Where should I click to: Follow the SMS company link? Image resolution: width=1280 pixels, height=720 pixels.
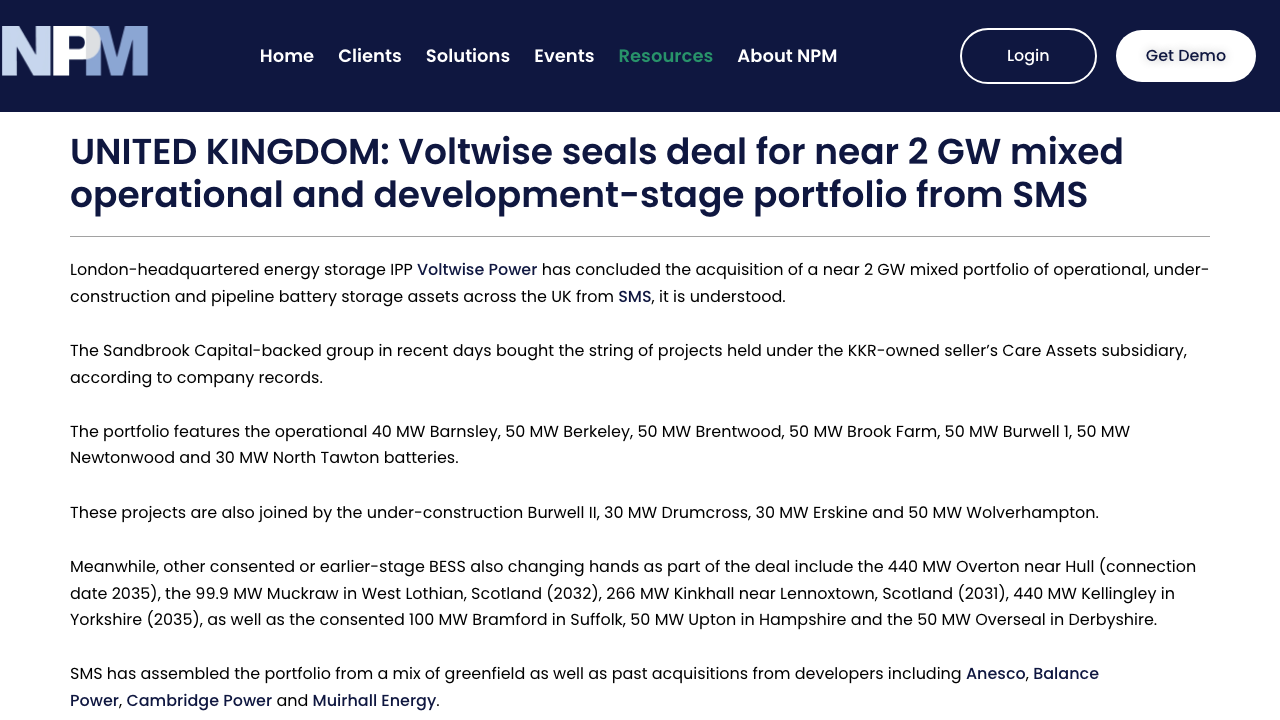[x=634, y=297]
